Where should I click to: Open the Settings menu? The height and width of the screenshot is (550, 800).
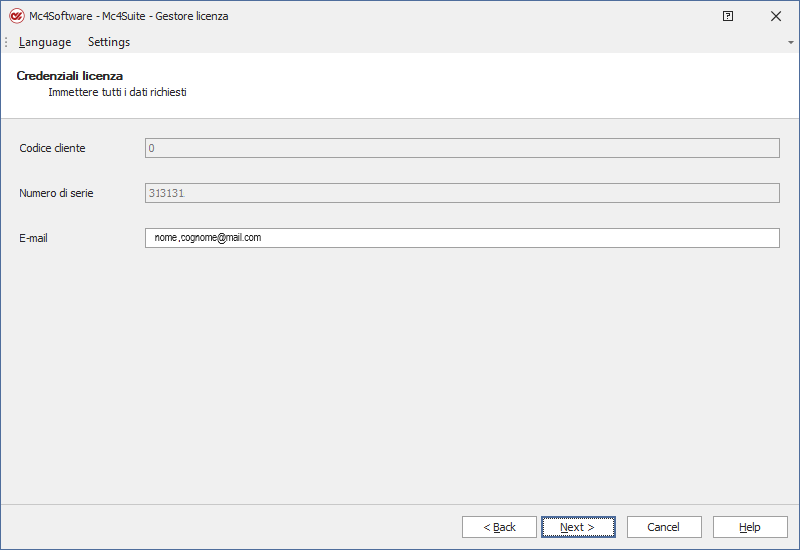[109, 42]
